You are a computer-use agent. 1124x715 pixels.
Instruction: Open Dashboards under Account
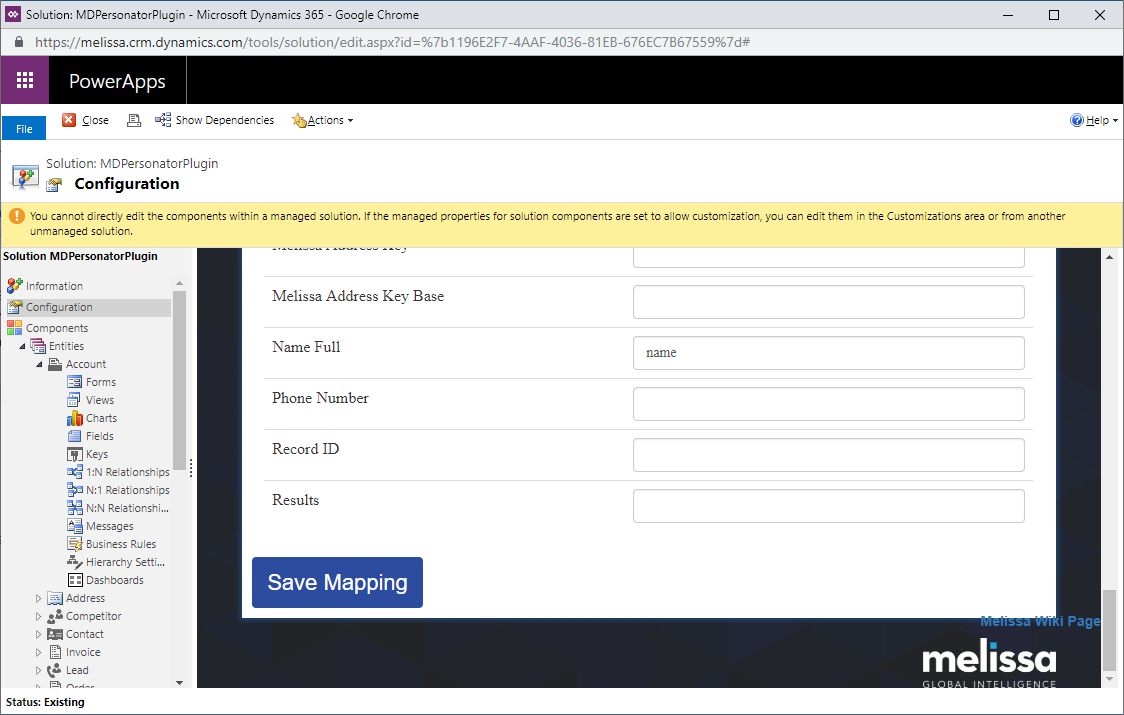click(x=115, y=580)
